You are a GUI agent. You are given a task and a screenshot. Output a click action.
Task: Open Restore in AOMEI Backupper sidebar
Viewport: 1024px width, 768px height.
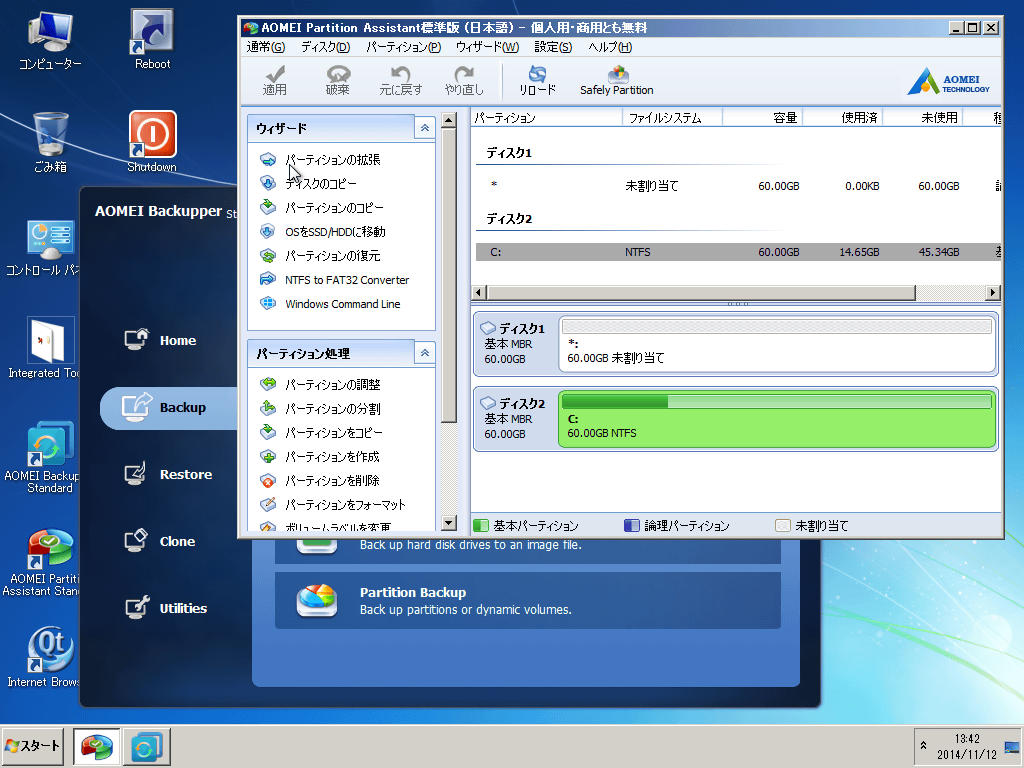click(x=168, y=474)
